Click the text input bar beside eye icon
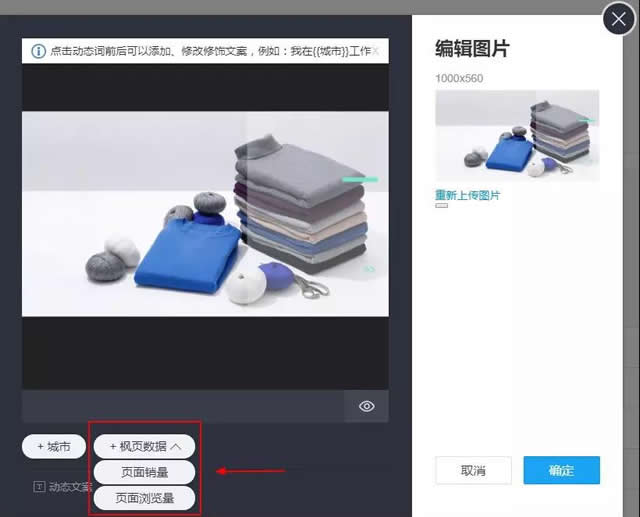Screen dimensions: 640x517 (x=183, y=406)
